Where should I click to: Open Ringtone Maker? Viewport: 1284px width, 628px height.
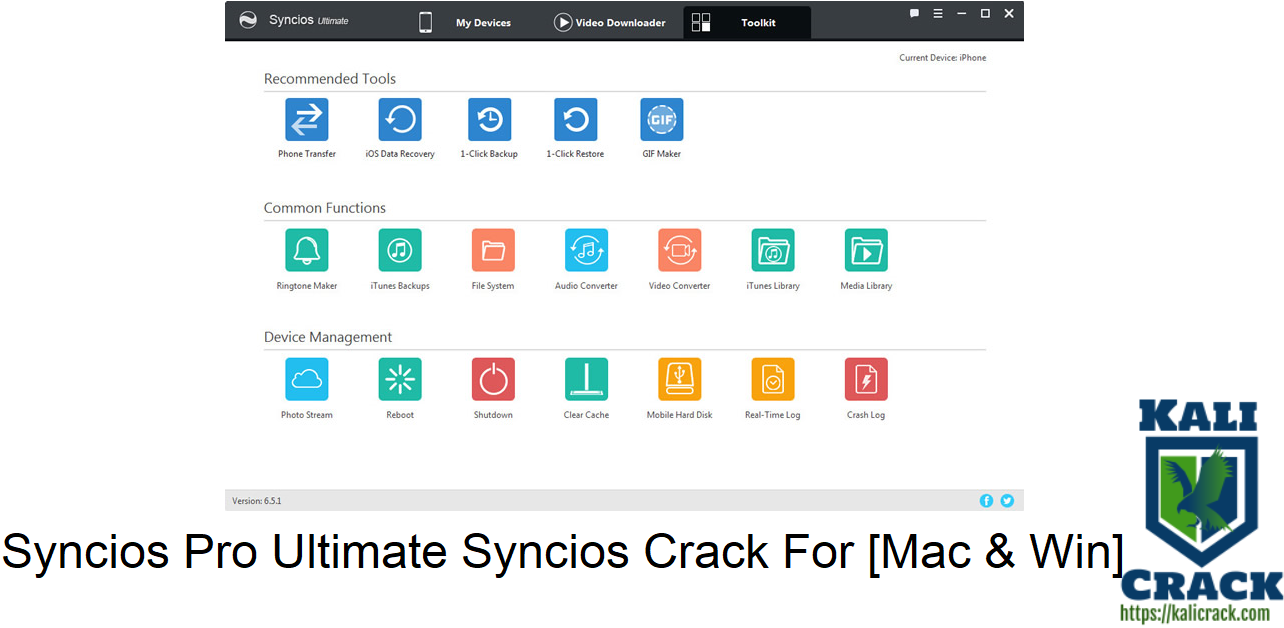307,250
